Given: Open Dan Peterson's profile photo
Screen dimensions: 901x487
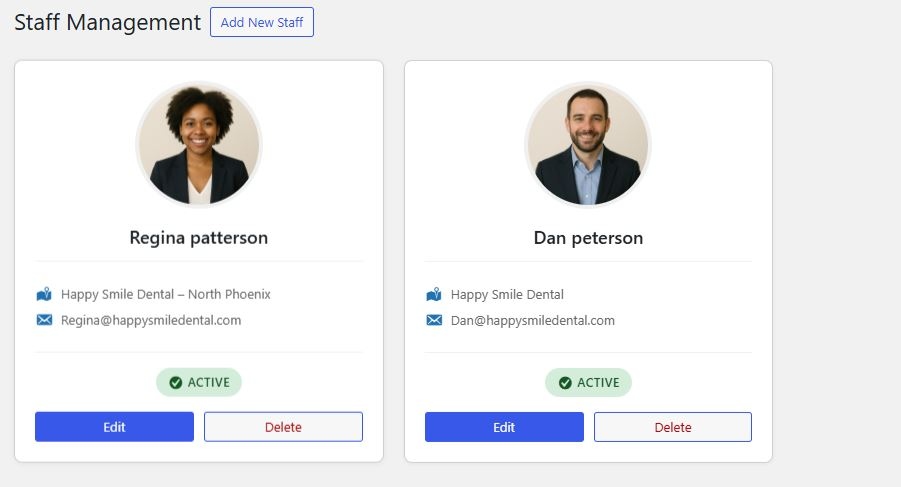Looking at the screenshot, I should pyautogui.click(x=588, y=144).
